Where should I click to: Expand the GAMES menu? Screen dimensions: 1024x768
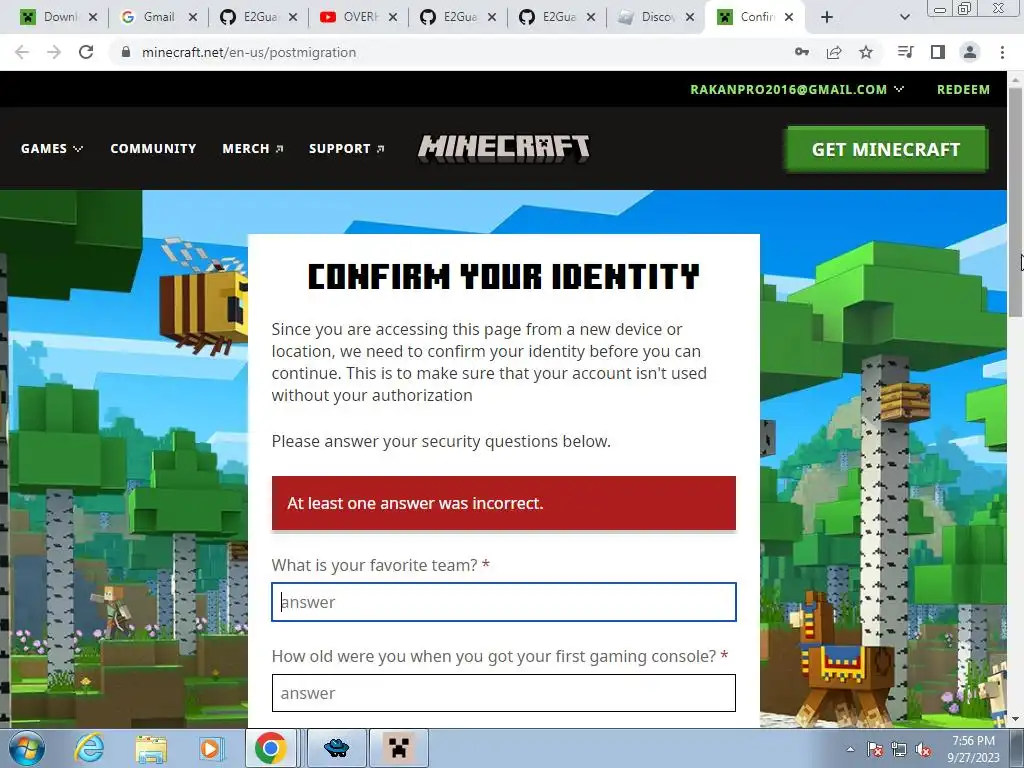point(52,149)
